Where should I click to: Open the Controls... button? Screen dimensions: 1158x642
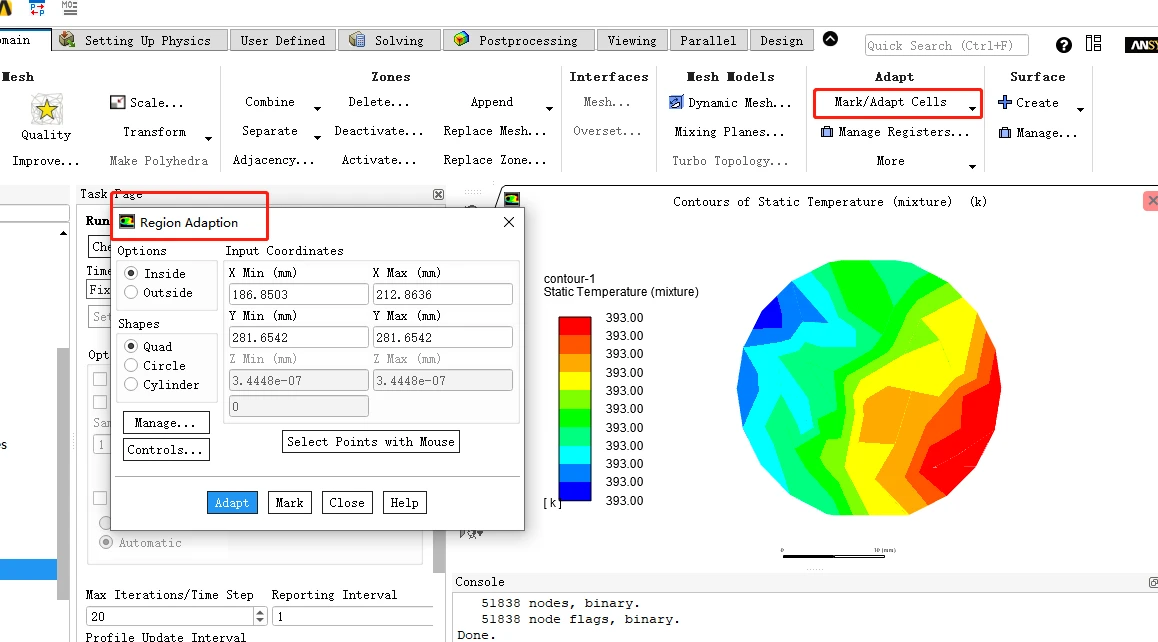tap(165, 449)
